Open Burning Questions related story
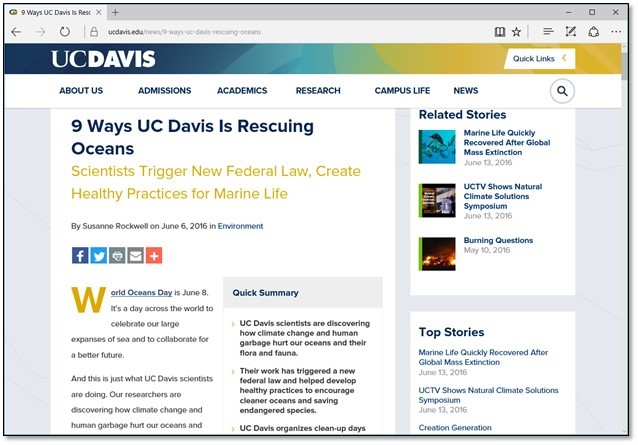The image size is (638, 445). pyautogui.click(x=498, y=241)
